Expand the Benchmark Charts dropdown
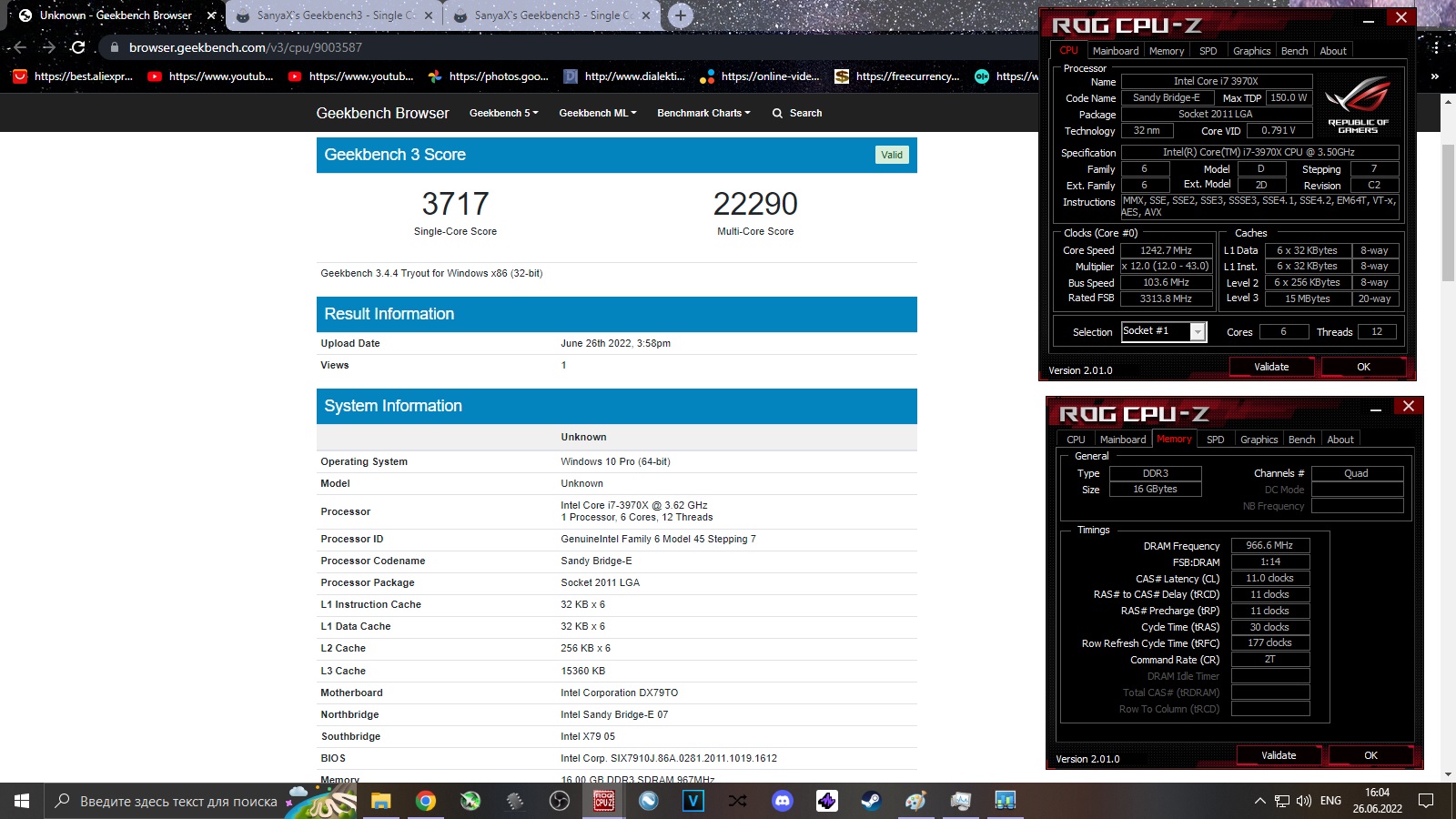1456x819 pixels. click(703, 113)
